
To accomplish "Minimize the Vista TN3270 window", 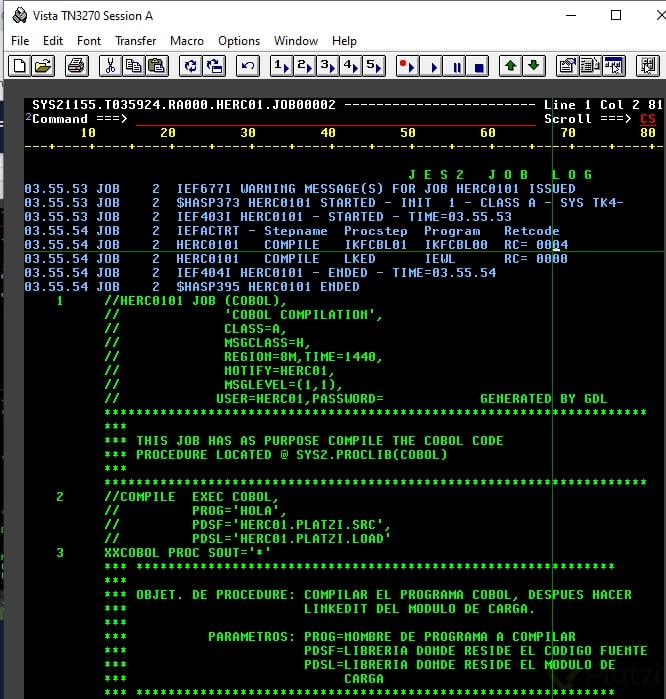I will 571,16.
